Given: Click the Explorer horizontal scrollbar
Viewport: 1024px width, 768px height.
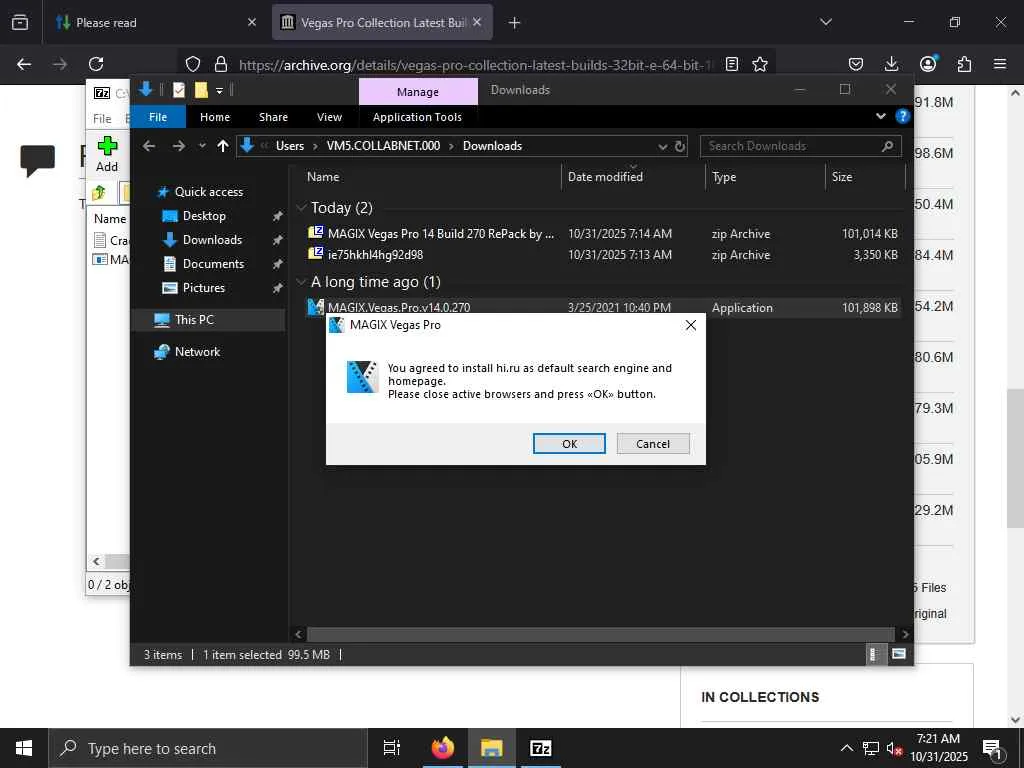Looking at the screenshot, I should [600, 634].
